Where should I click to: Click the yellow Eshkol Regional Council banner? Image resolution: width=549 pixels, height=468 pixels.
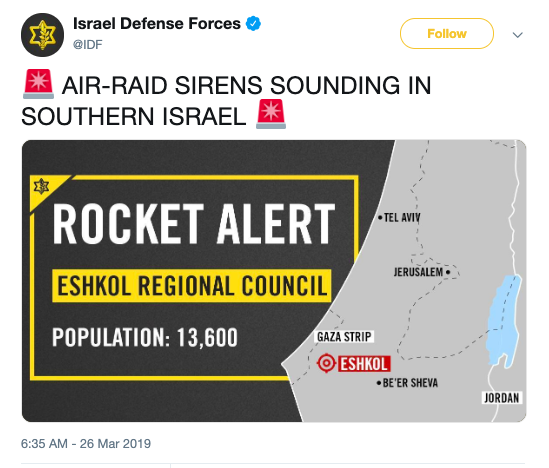[x=192, y=286]
